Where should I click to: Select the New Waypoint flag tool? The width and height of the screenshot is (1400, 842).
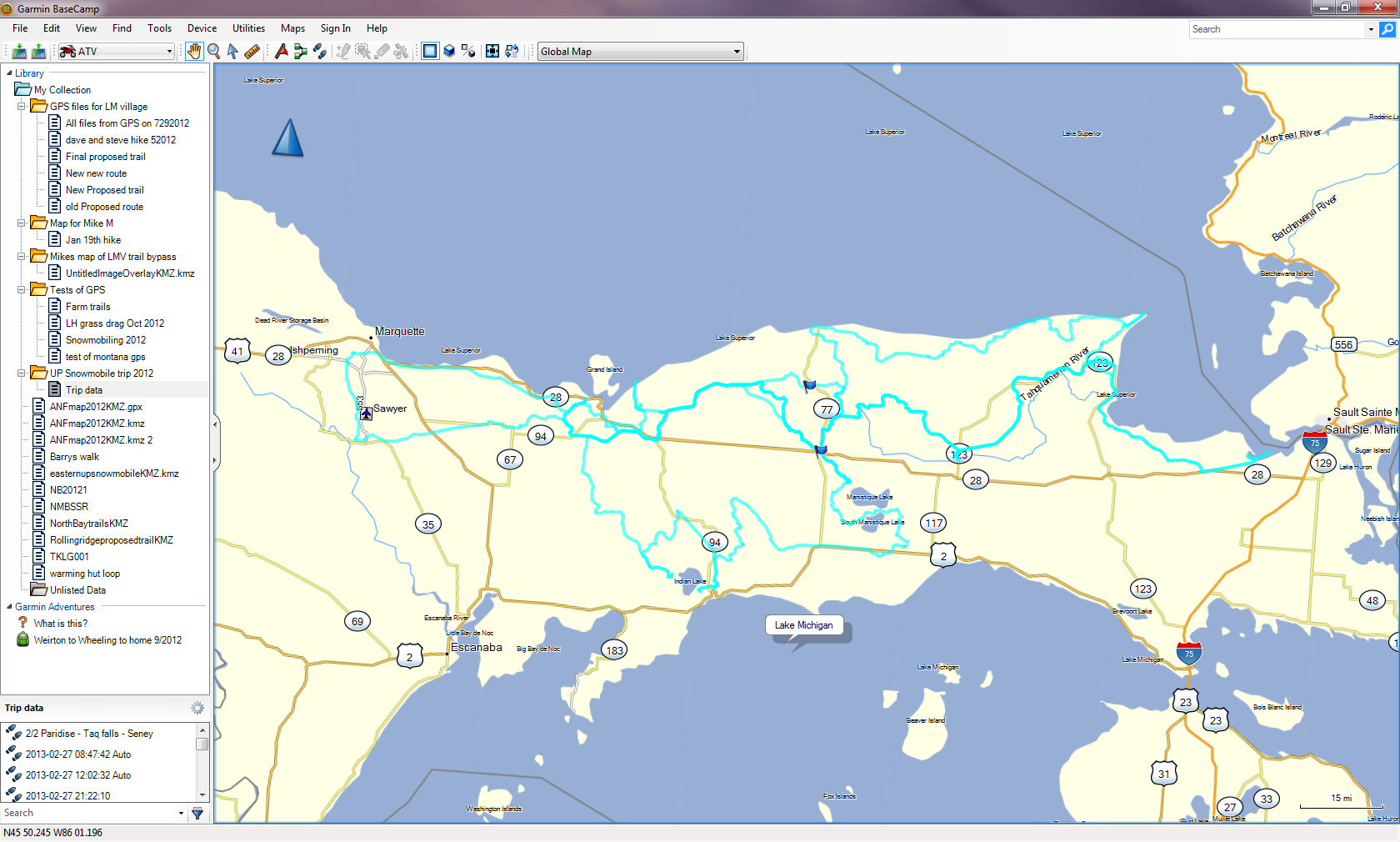tap(282, 52)
